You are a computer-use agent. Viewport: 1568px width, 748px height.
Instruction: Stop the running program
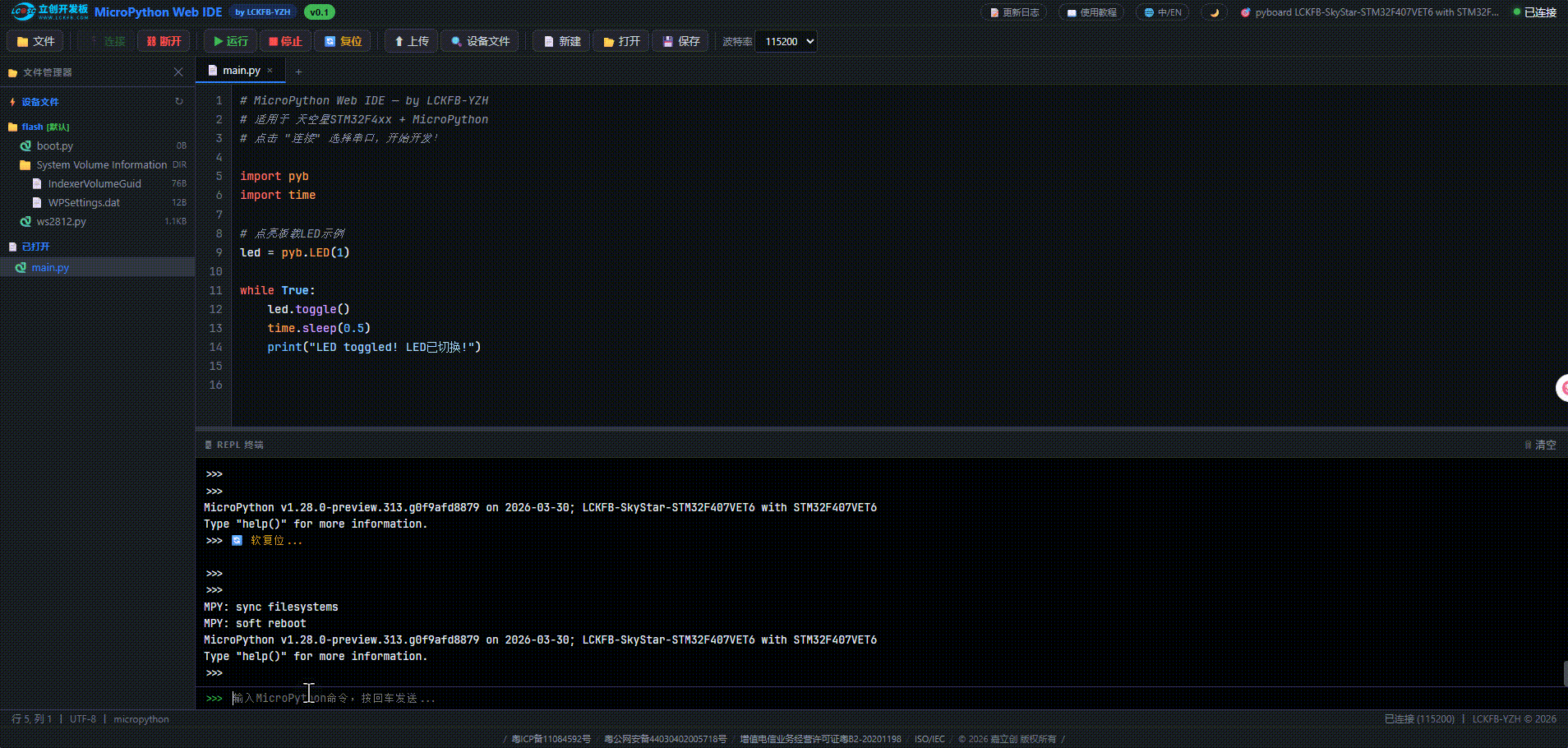click(285, 41)
